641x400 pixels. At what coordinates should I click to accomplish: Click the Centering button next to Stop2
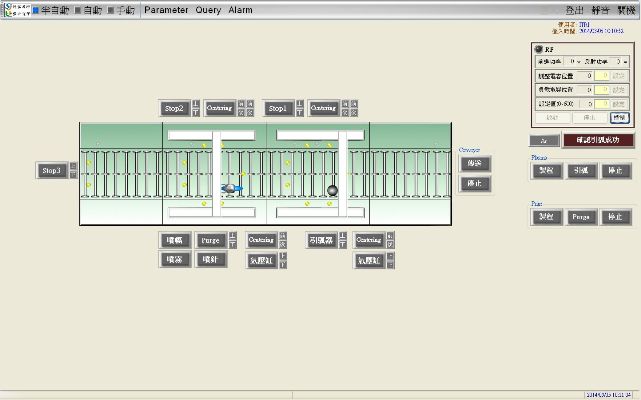(x=218, y=108)
